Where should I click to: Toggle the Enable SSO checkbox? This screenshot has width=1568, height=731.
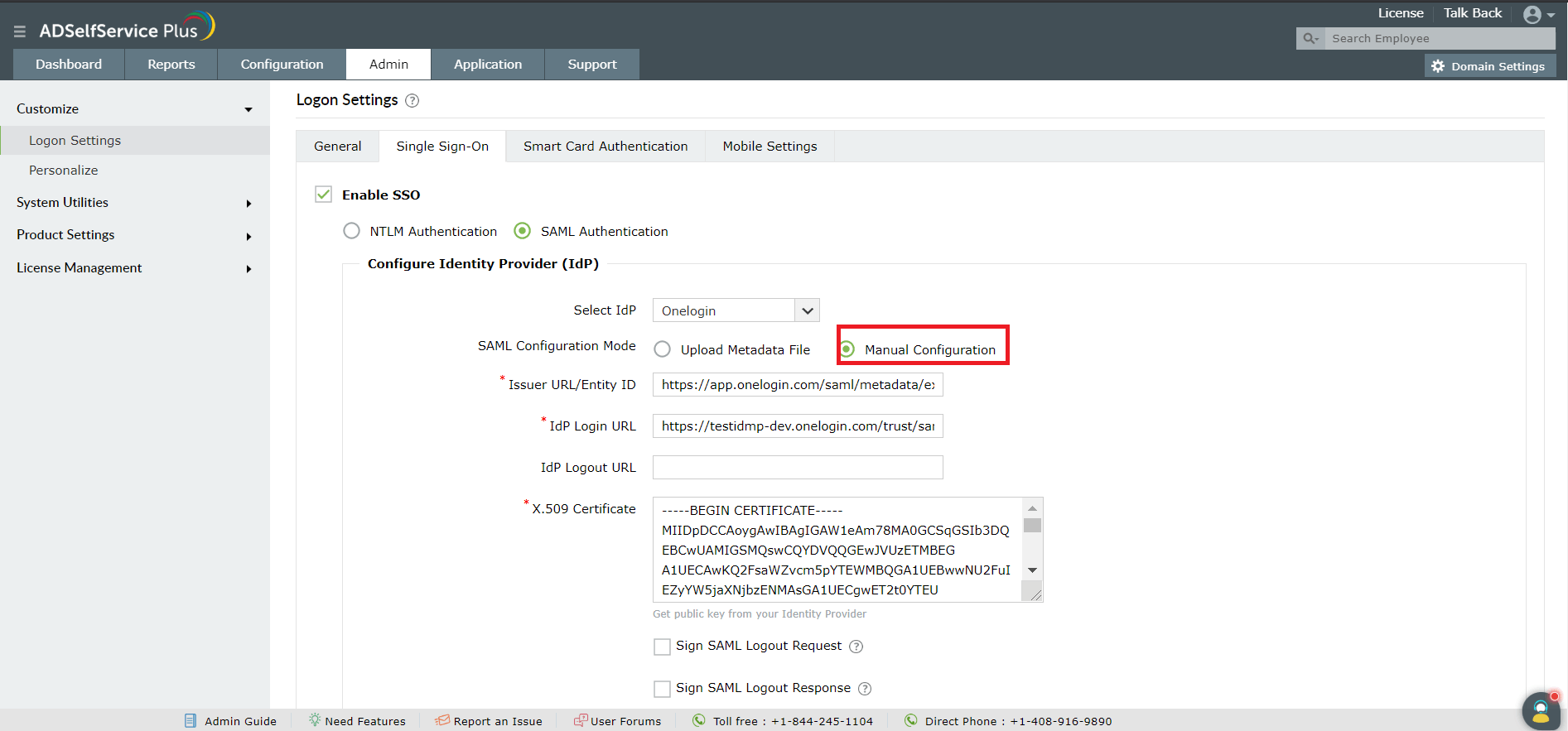pyautogui.click(x=324, y=195)
